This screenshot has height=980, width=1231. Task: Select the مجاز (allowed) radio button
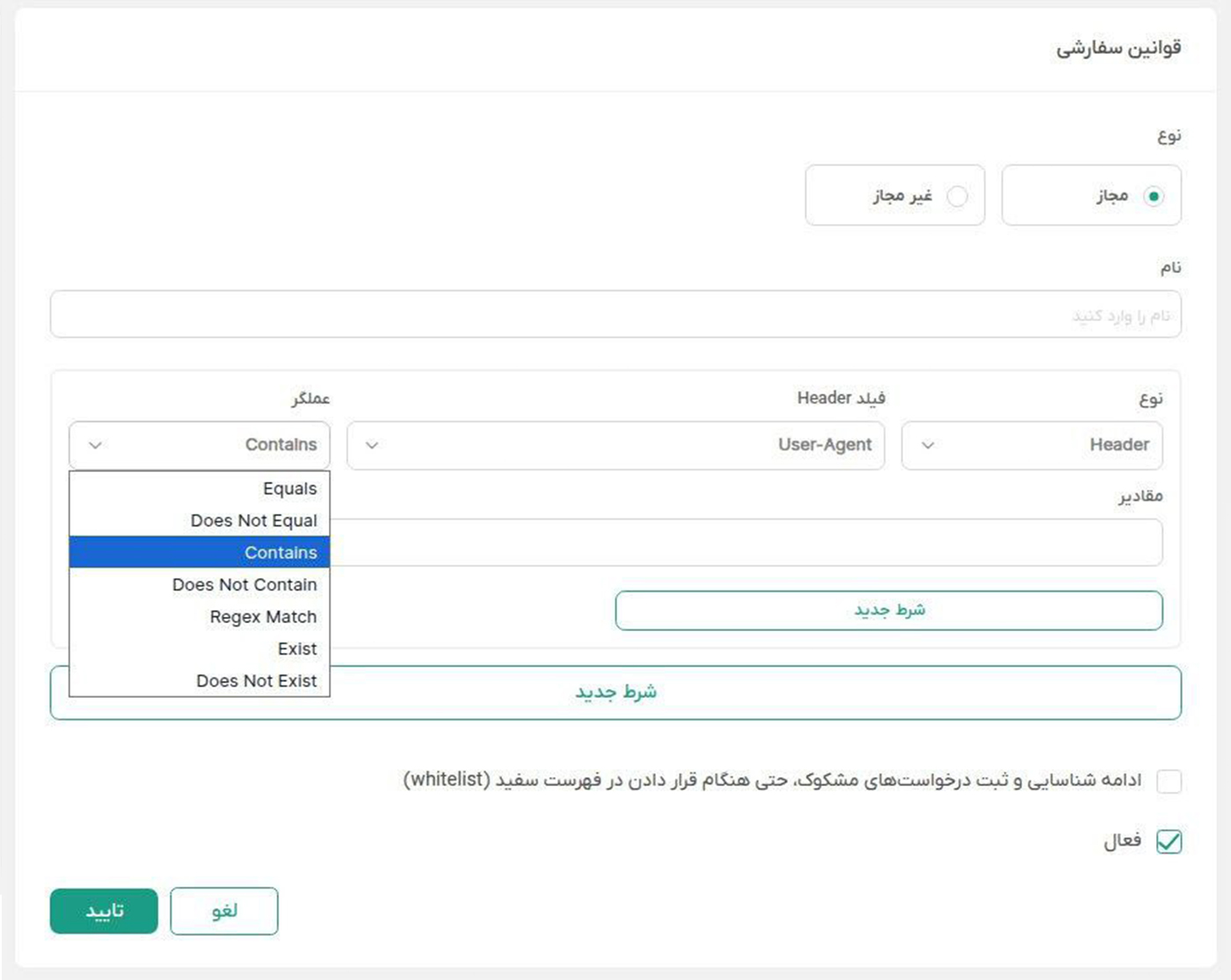(x=1153, y=196)
